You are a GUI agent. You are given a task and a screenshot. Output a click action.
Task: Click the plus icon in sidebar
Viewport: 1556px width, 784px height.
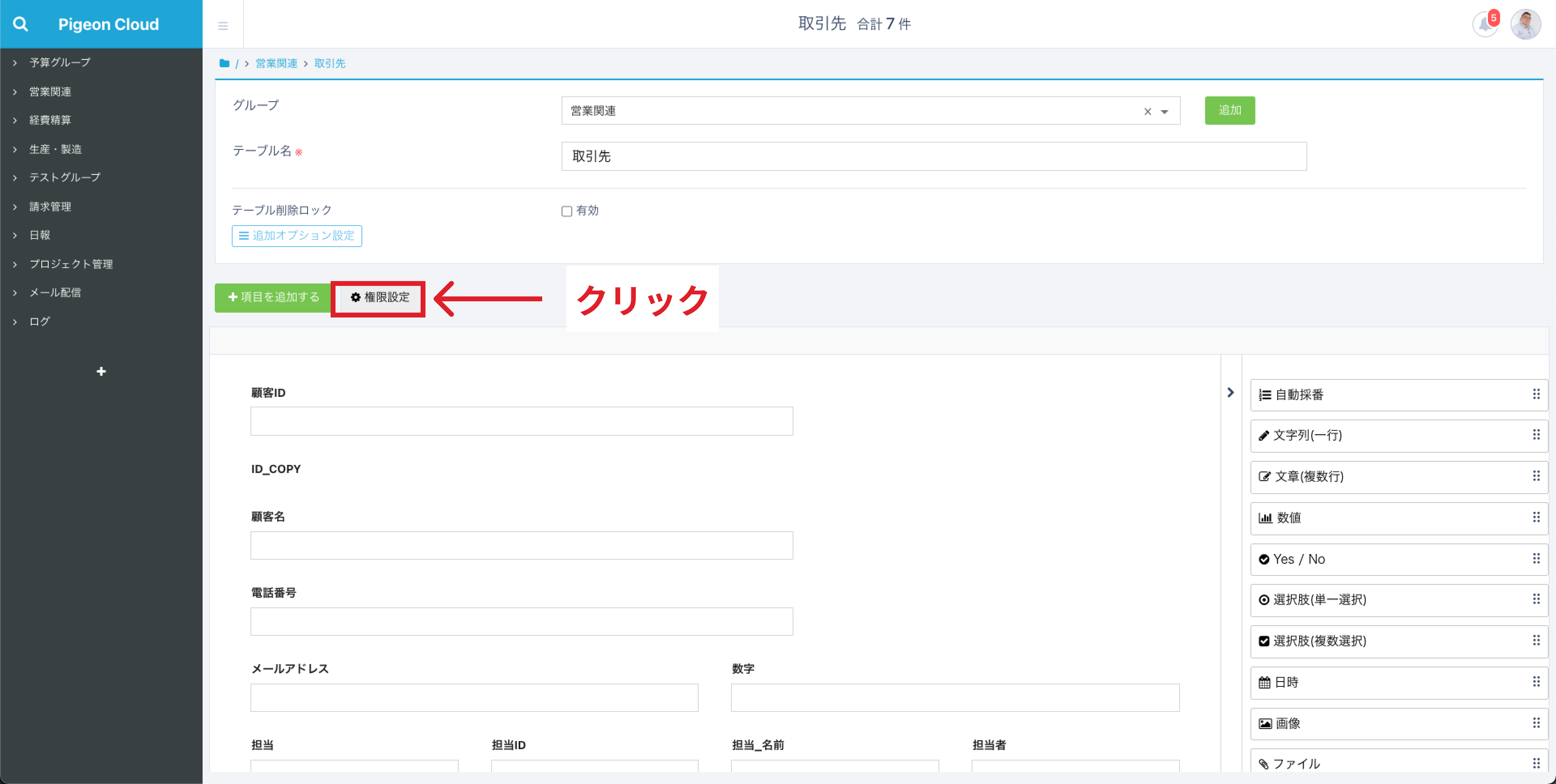pos(101,371)
